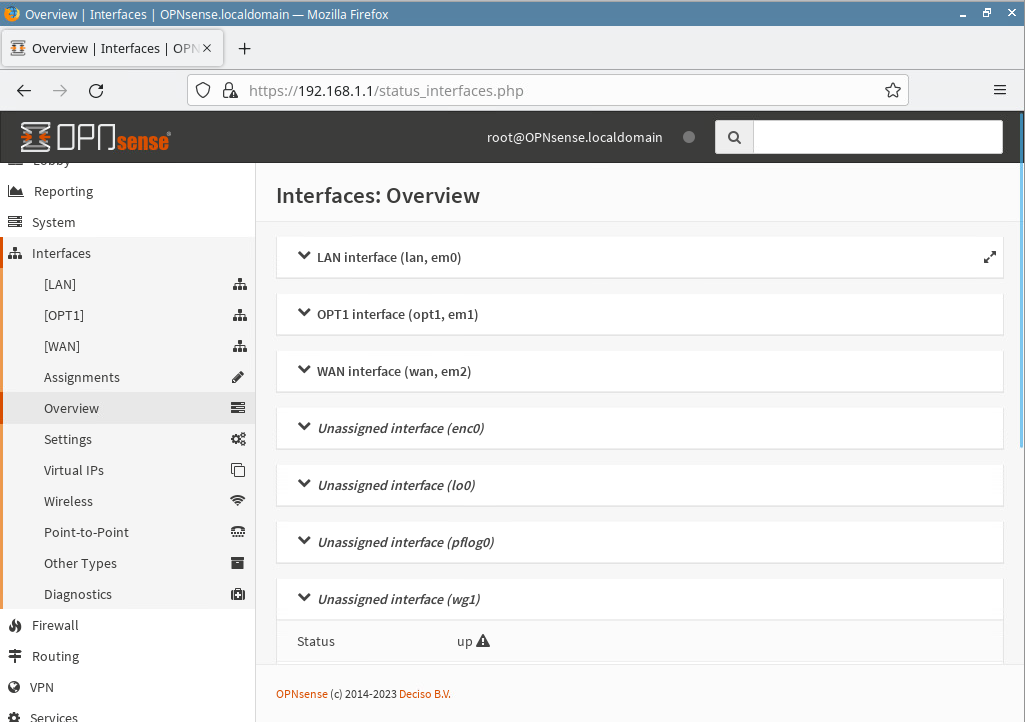Click the bookmark star in address bar
Screen dimensions: 1025x722
892,90
